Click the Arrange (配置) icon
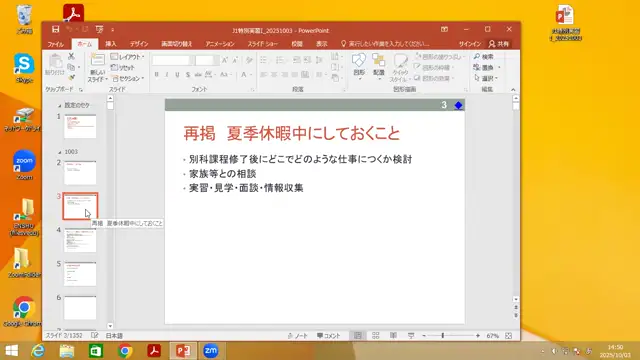This screenshot has width=640, height=360. pos(378,61)
